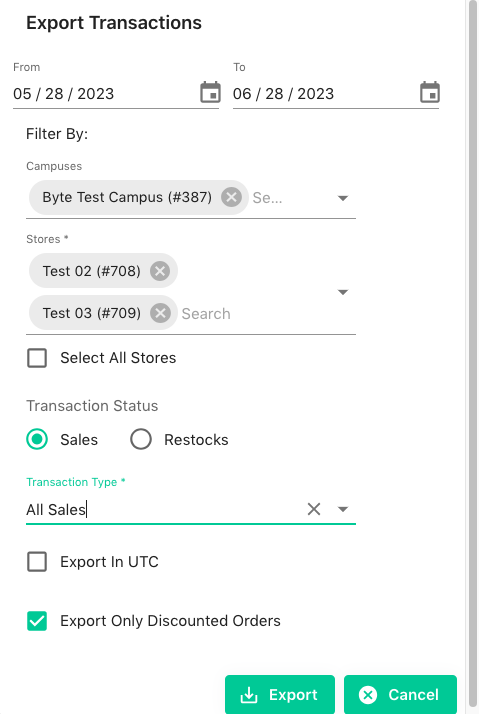Screen dimensions: 479x714
Task: Open the From date calendar picker
Action: click(x=210, y=92)
